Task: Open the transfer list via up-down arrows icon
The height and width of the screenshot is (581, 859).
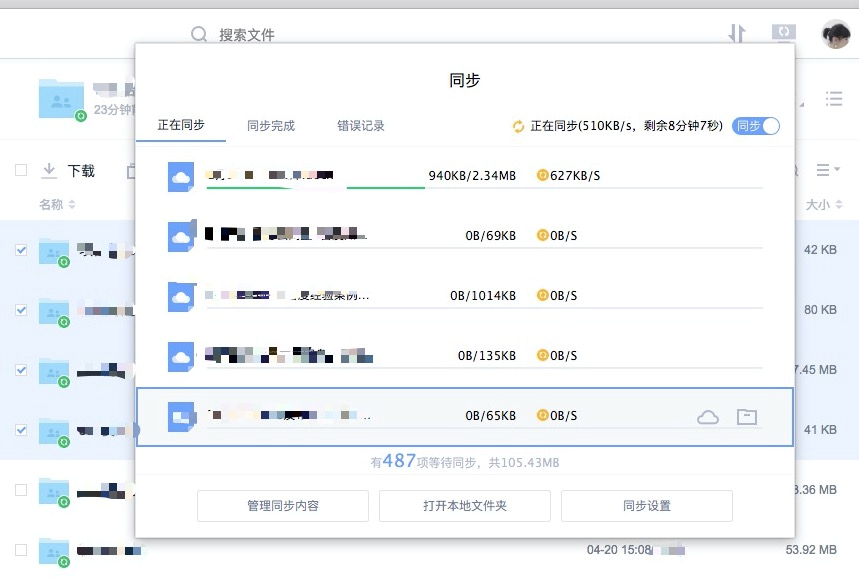Action: coord(737,33)
